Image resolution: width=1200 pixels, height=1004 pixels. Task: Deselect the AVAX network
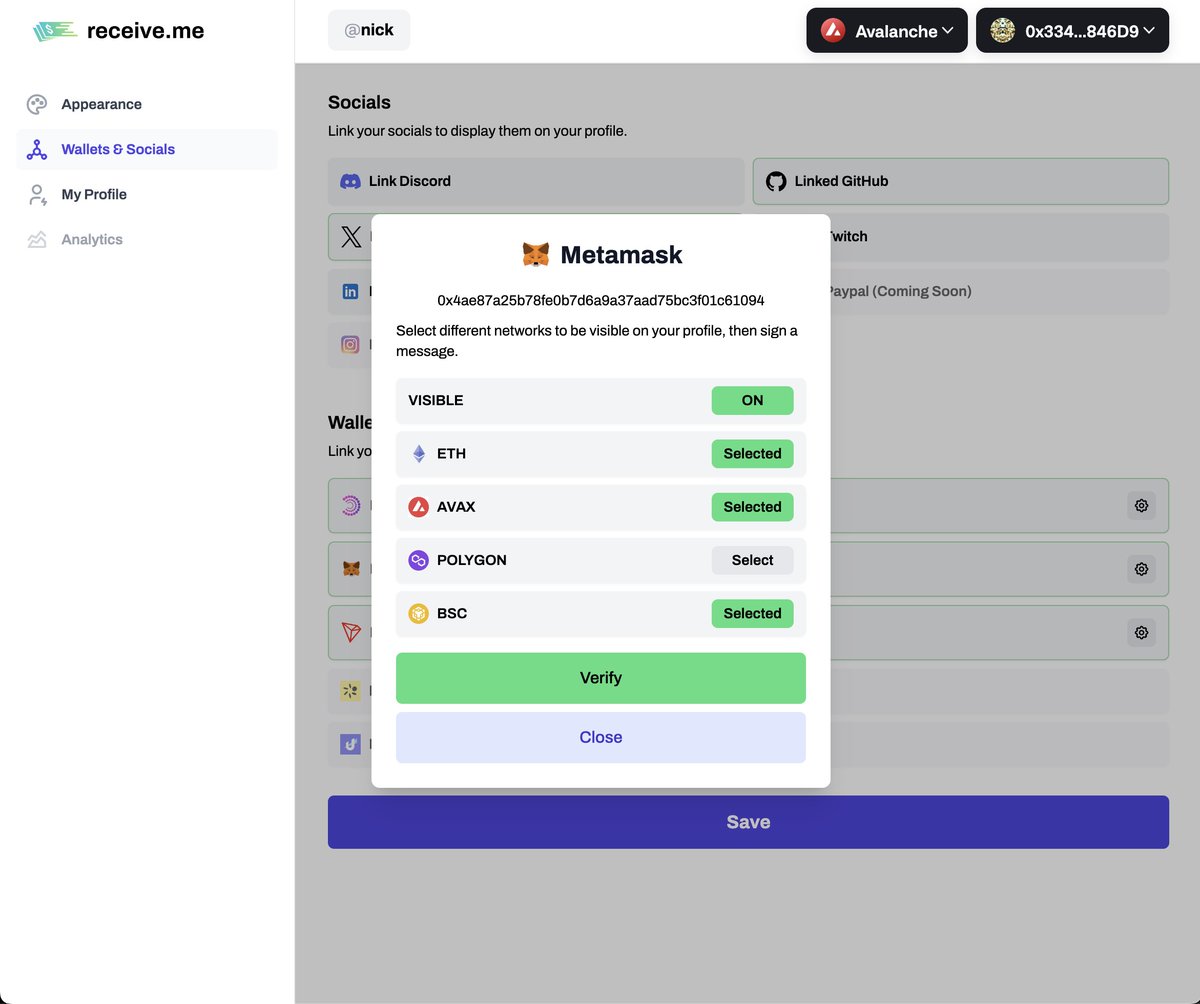click(752, 507)
